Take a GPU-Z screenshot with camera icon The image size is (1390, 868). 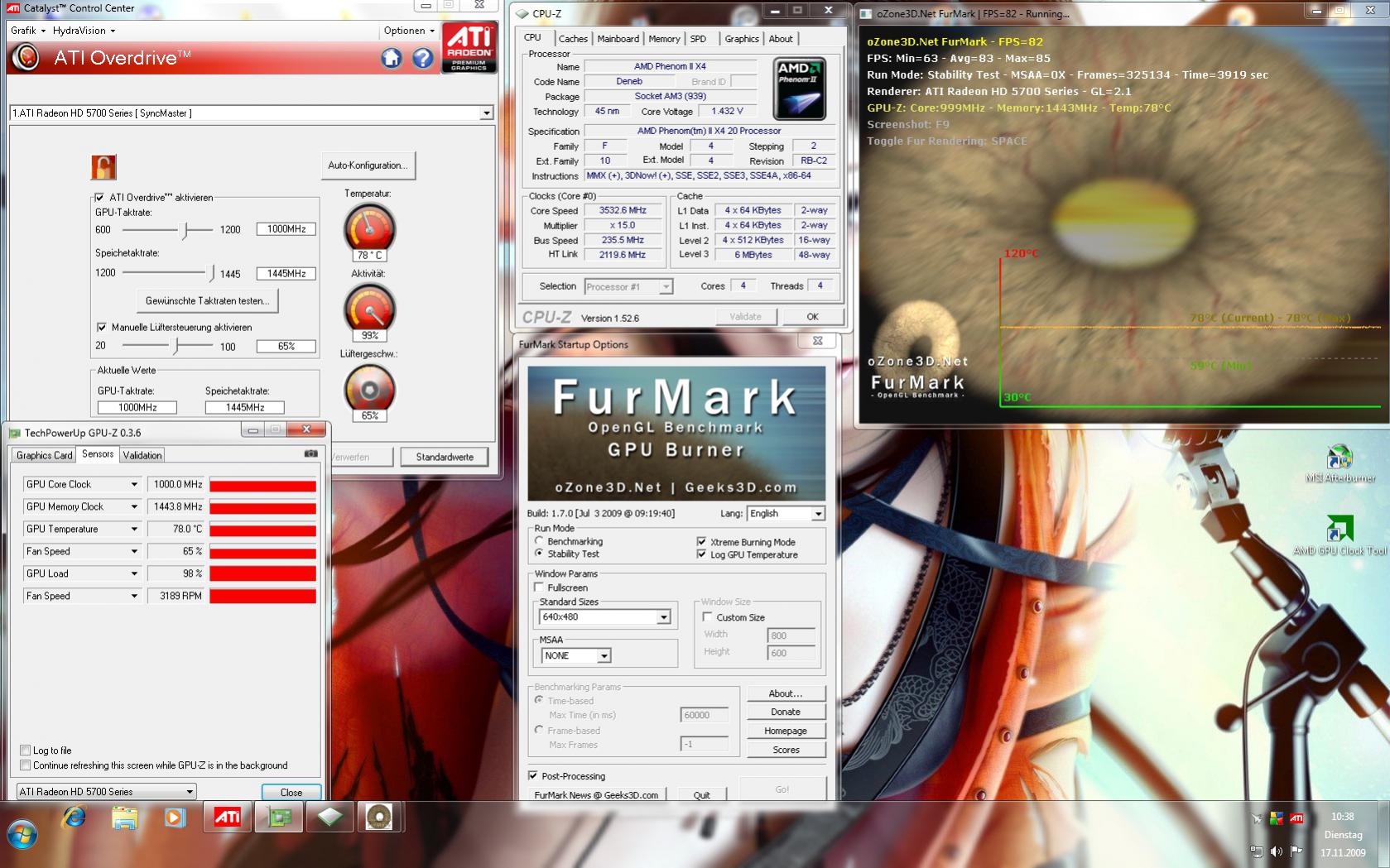click(310, 453)
